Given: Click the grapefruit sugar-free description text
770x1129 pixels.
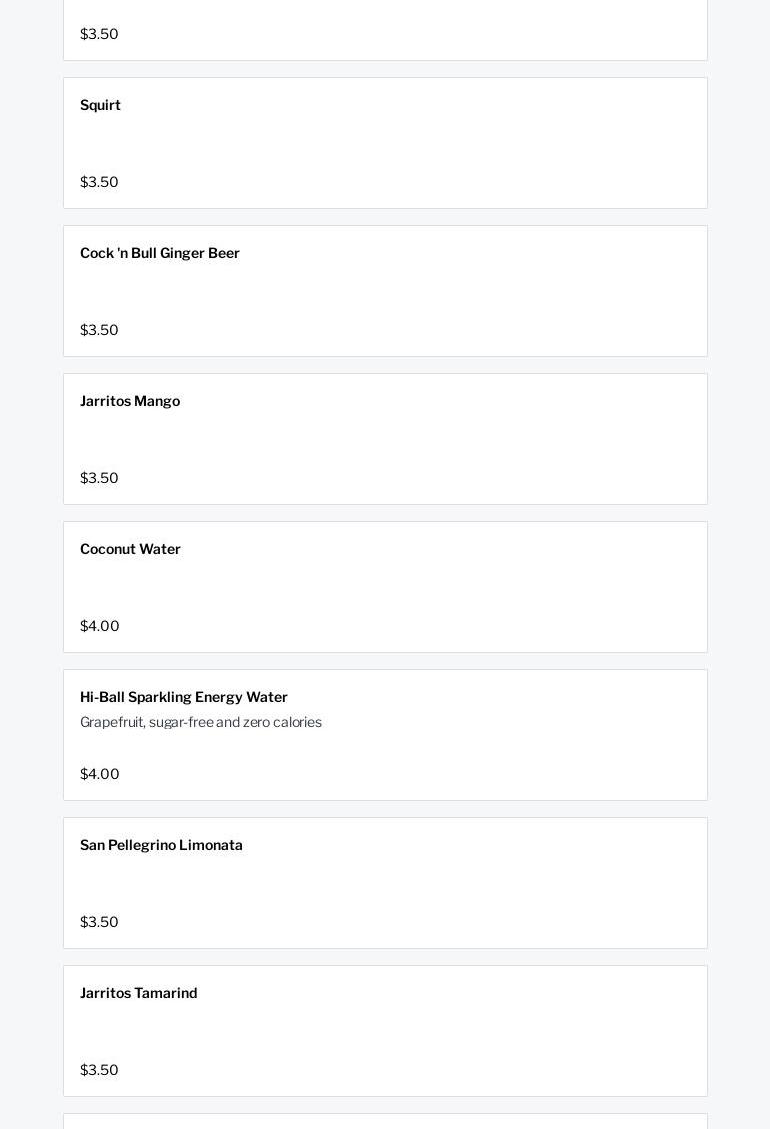Looking at the screenshot, I should point(201,722).
